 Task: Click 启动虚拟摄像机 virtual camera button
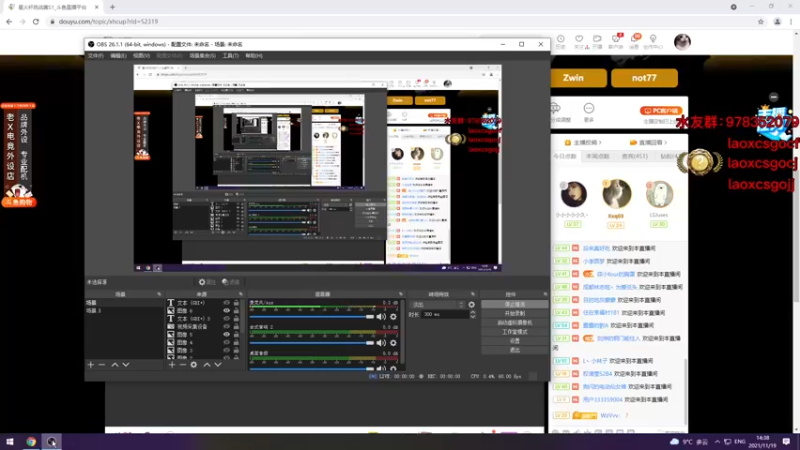(514, 322)
